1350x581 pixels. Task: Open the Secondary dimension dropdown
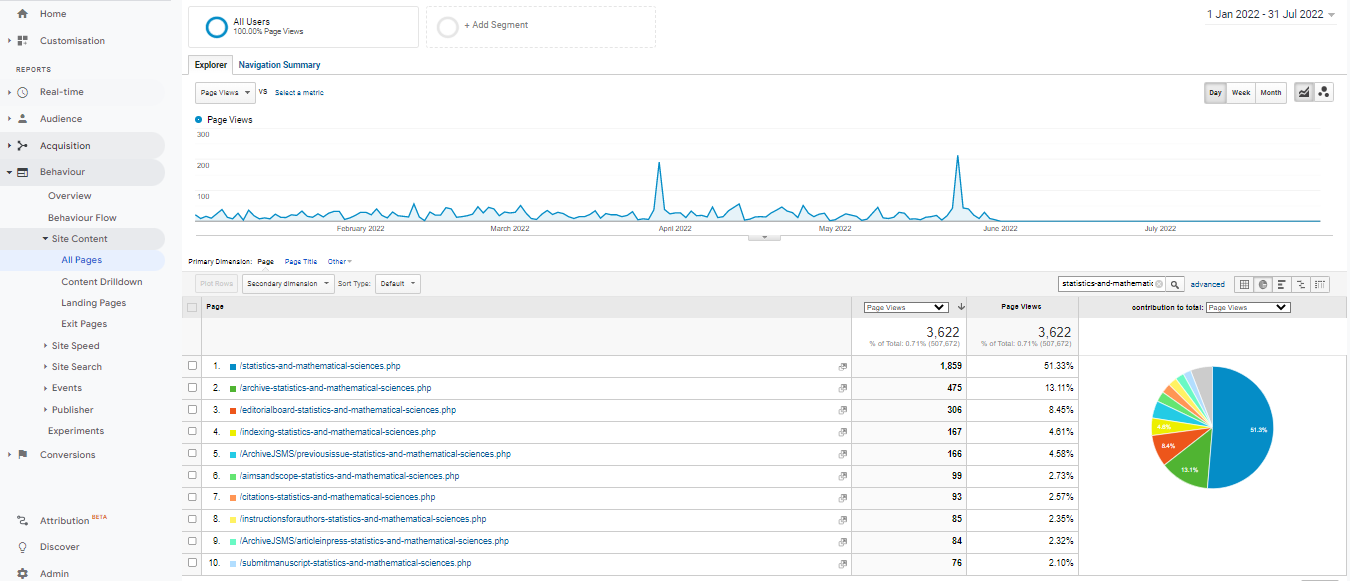288,284
